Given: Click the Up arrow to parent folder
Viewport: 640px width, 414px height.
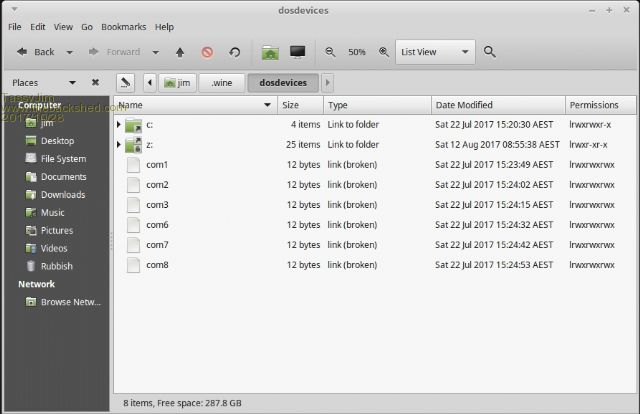Looking at the screenshot, I should pyautogui.click(x=180, y=52).
